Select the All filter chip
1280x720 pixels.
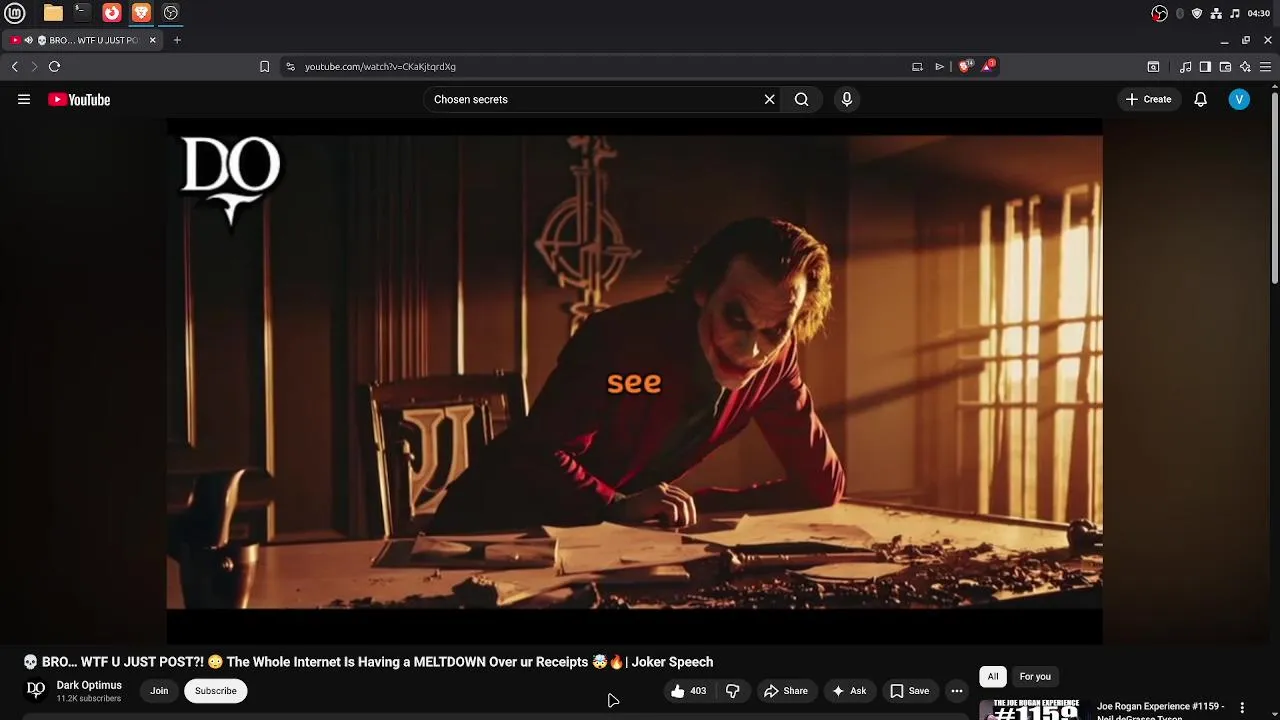pos(993,677)
